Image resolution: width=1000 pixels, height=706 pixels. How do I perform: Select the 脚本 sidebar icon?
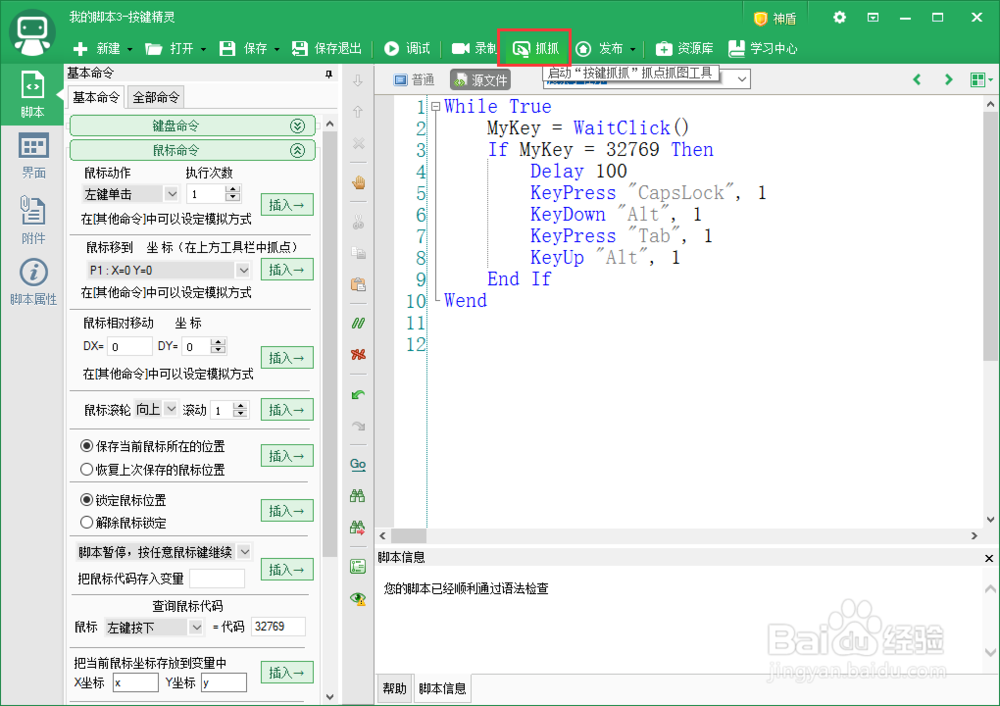pos(33,93)
